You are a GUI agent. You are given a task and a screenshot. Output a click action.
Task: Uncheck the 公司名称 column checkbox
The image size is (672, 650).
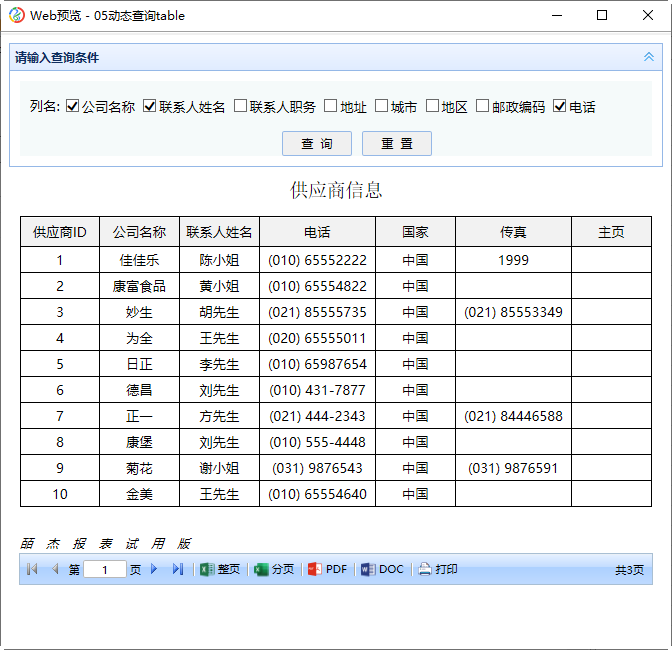(x=73, y=106)
